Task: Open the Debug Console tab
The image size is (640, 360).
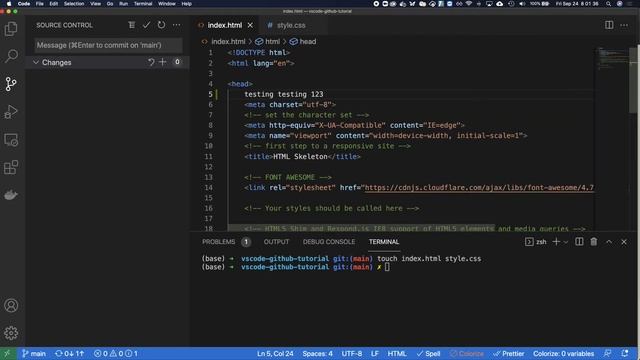Action: click(329, 242)
